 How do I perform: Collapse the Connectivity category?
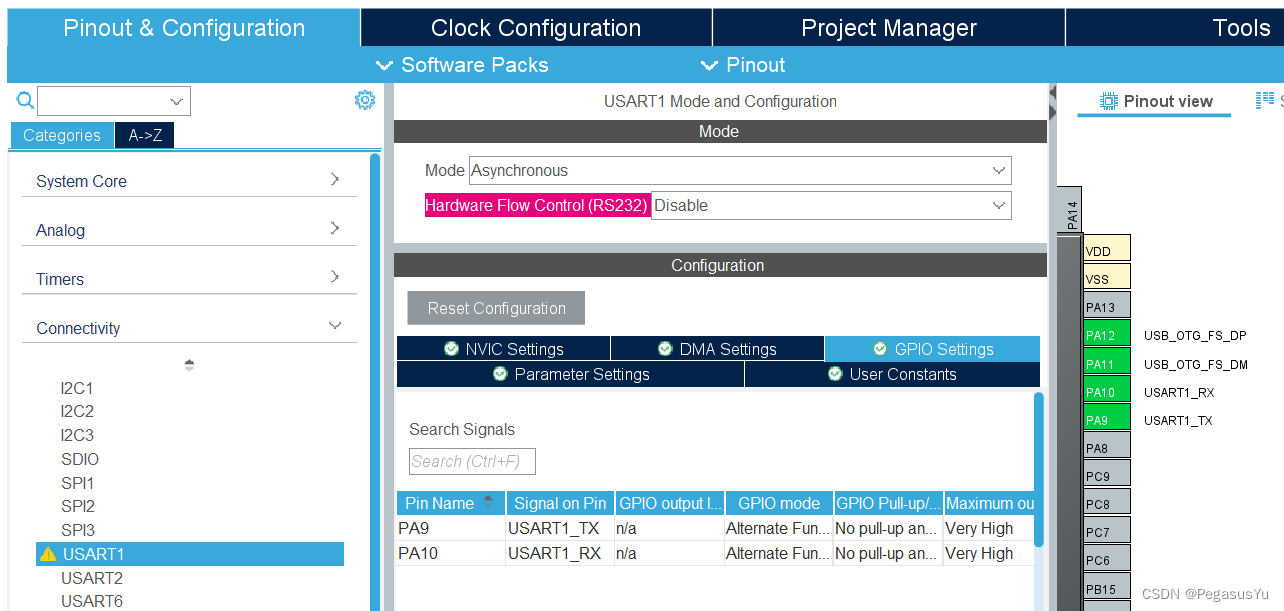tap(188, 328)
